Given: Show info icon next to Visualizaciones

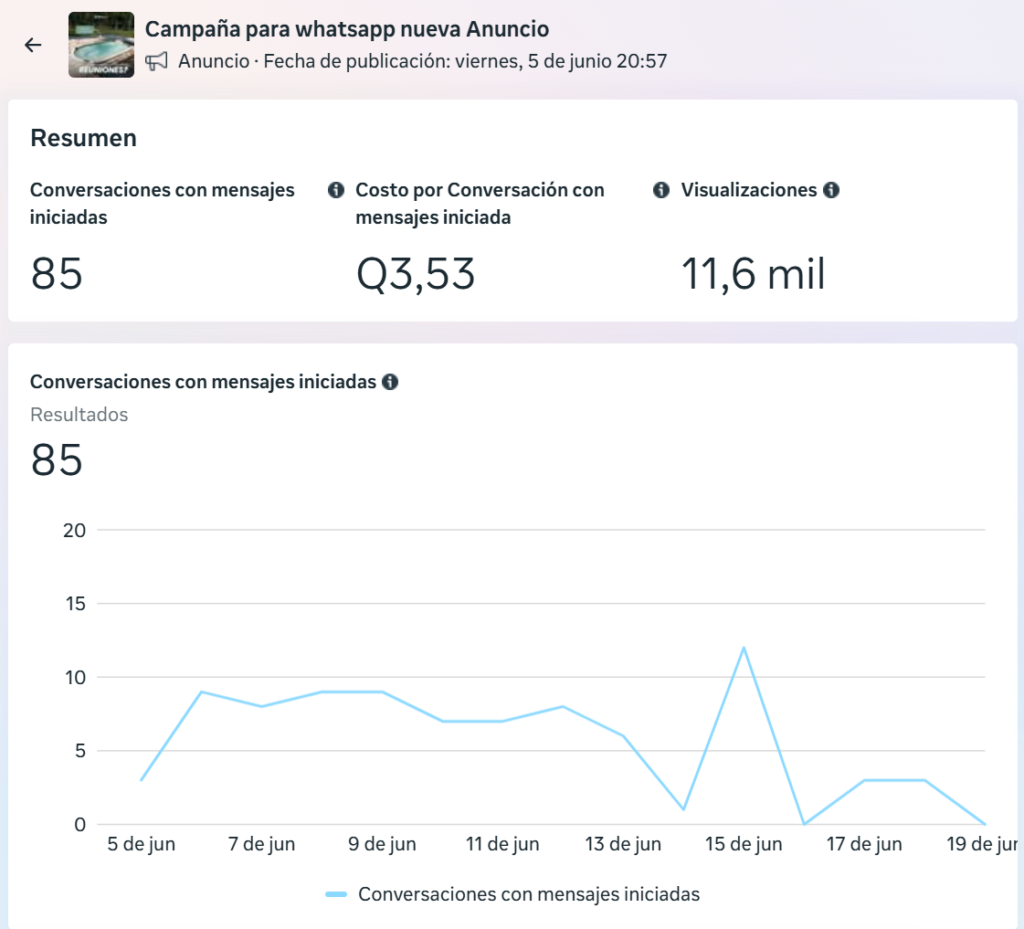Looking at the screenshot, I should [831, 190].
